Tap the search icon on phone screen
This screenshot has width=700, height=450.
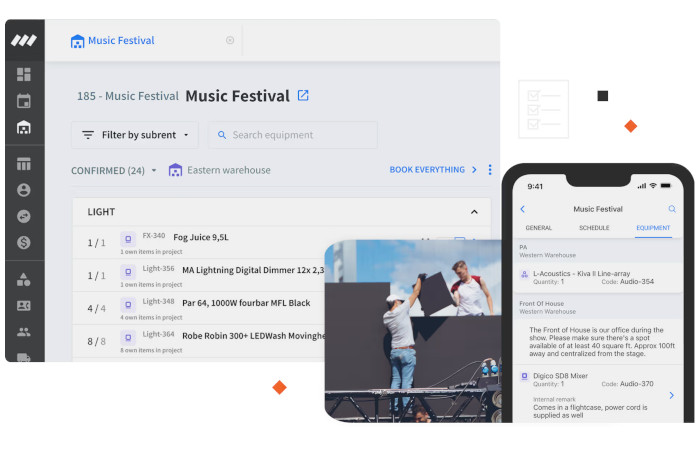click(x=672, y=208)
